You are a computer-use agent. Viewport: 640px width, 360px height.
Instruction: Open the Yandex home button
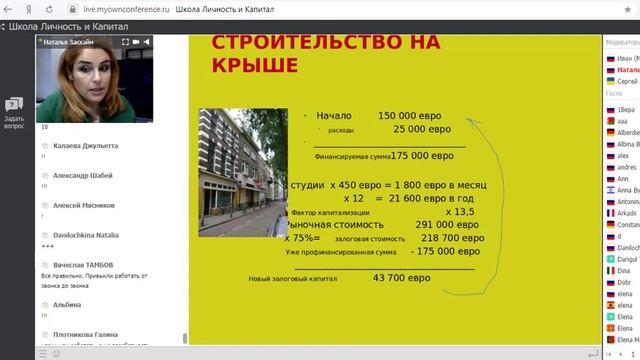click(29, 9)
